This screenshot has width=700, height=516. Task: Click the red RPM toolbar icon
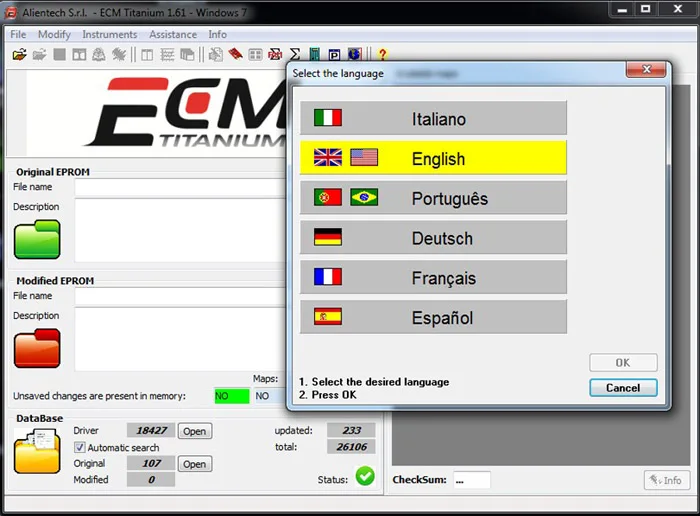tap(275, 55)
